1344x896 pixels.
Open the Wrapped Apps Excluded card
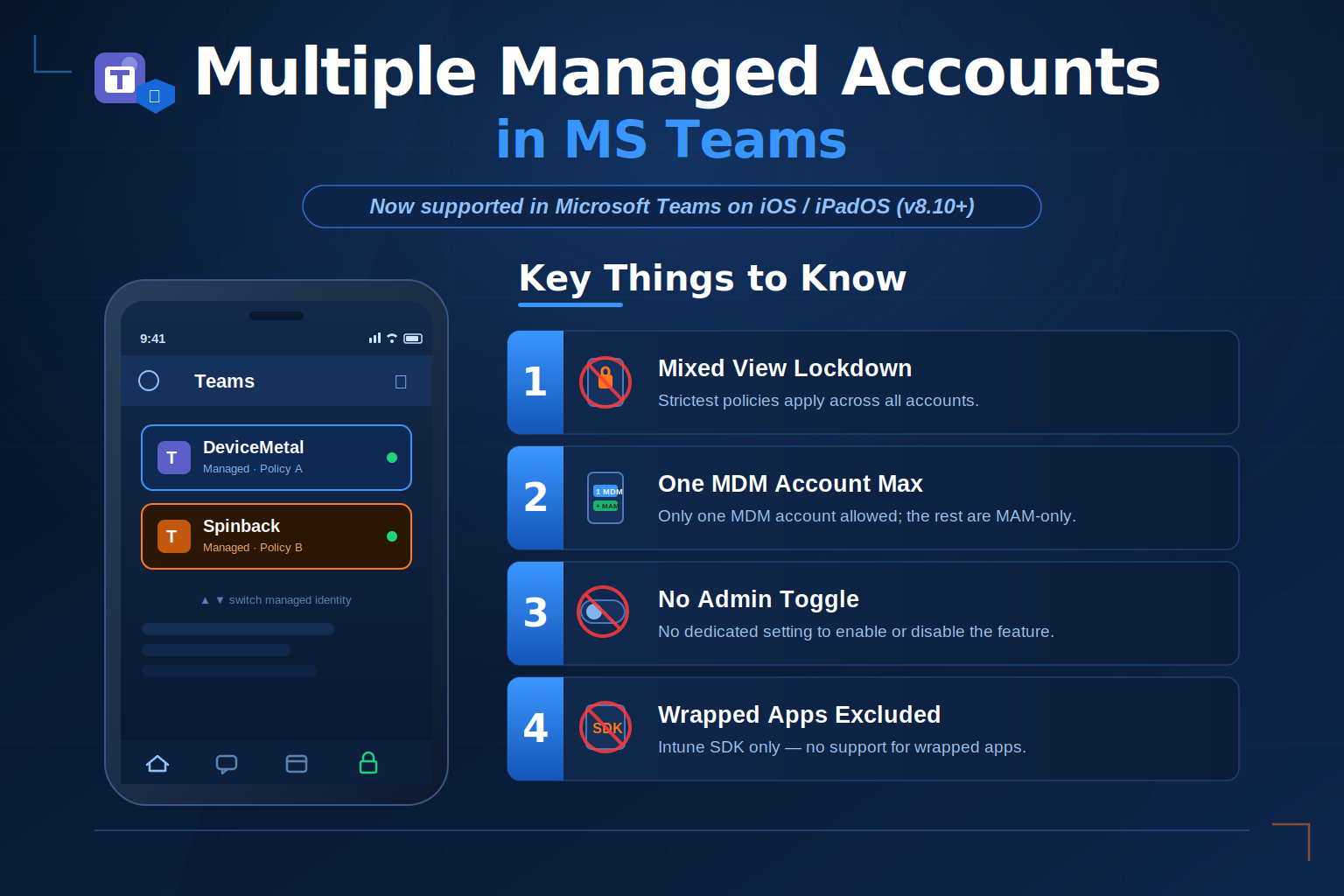pos(873,729)
